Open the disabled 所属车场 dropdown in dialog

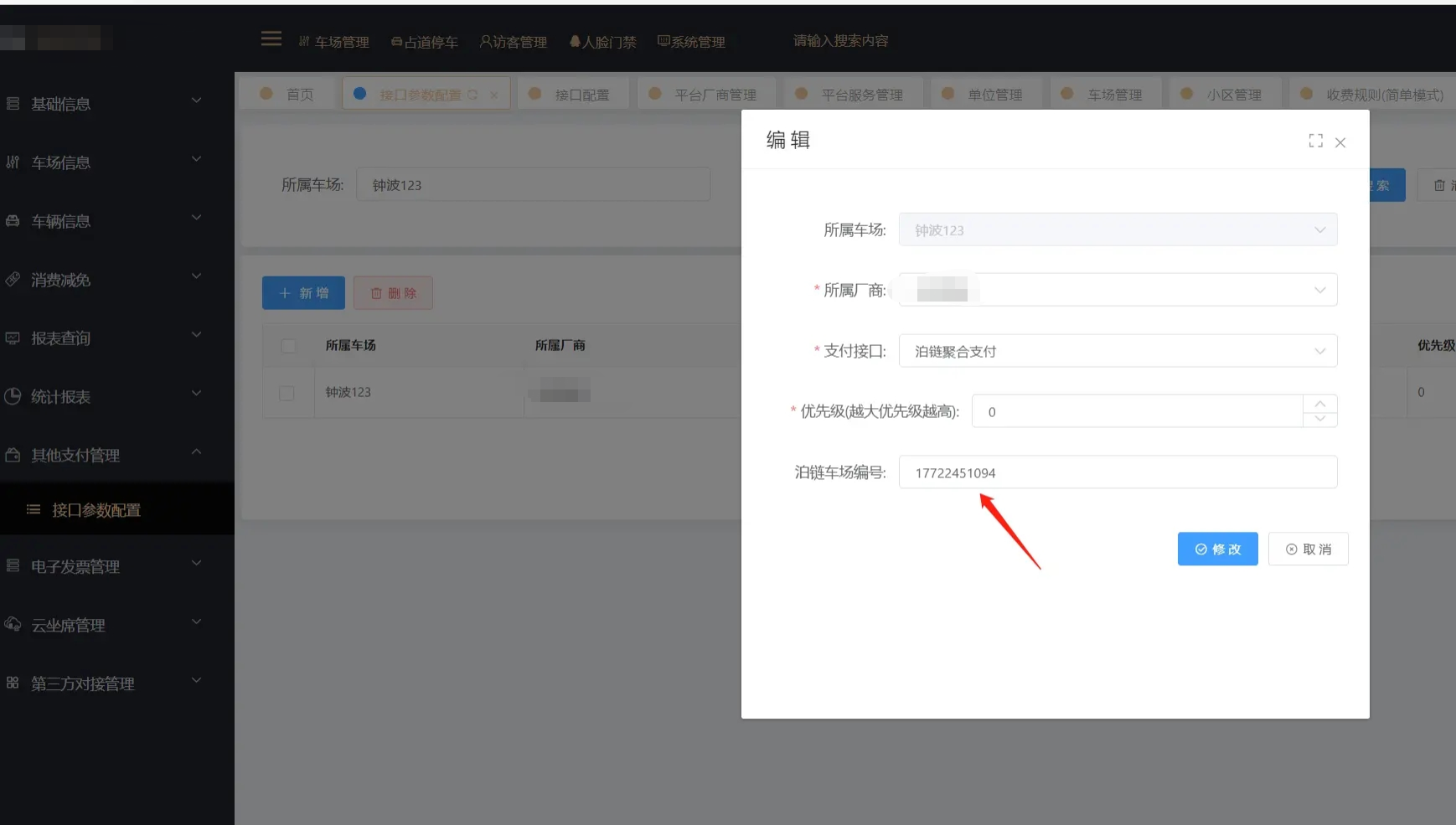click(x=1118, y=229)
